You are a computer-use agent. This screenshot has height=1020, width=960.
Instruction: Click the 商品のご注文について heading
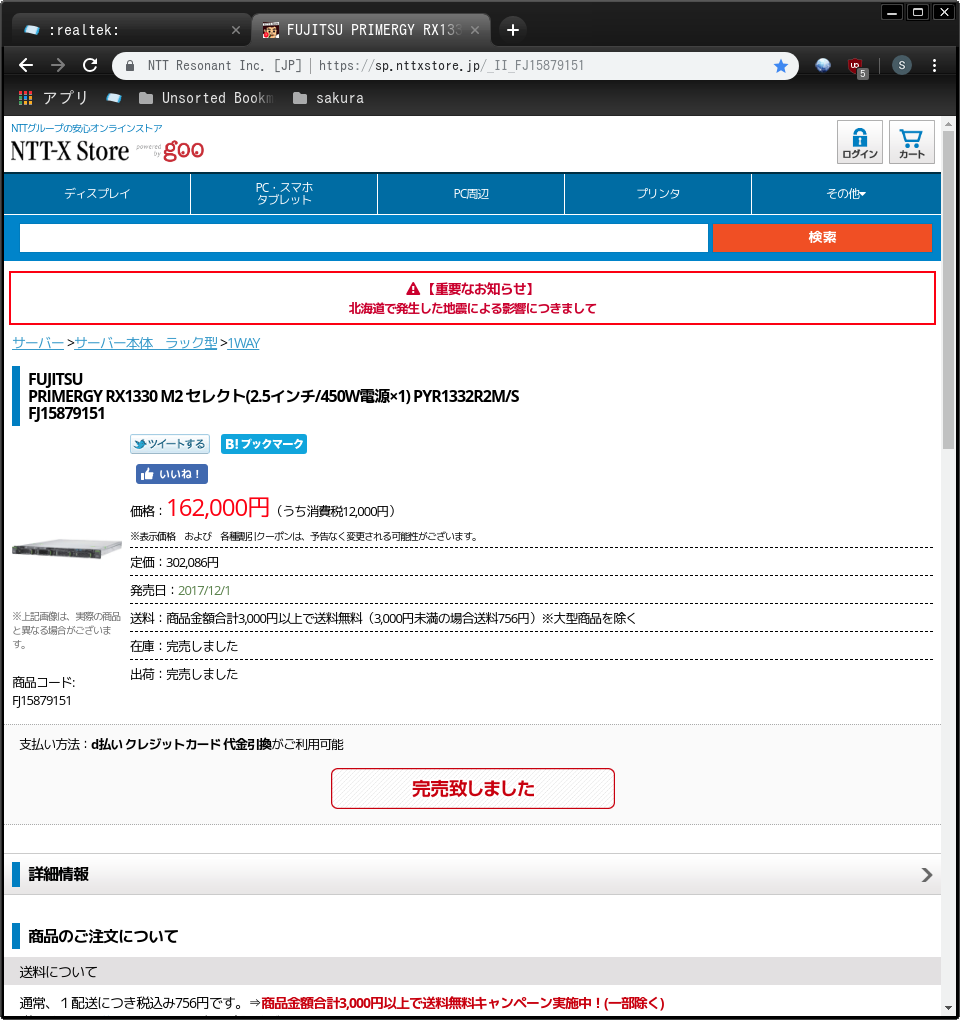103,936
